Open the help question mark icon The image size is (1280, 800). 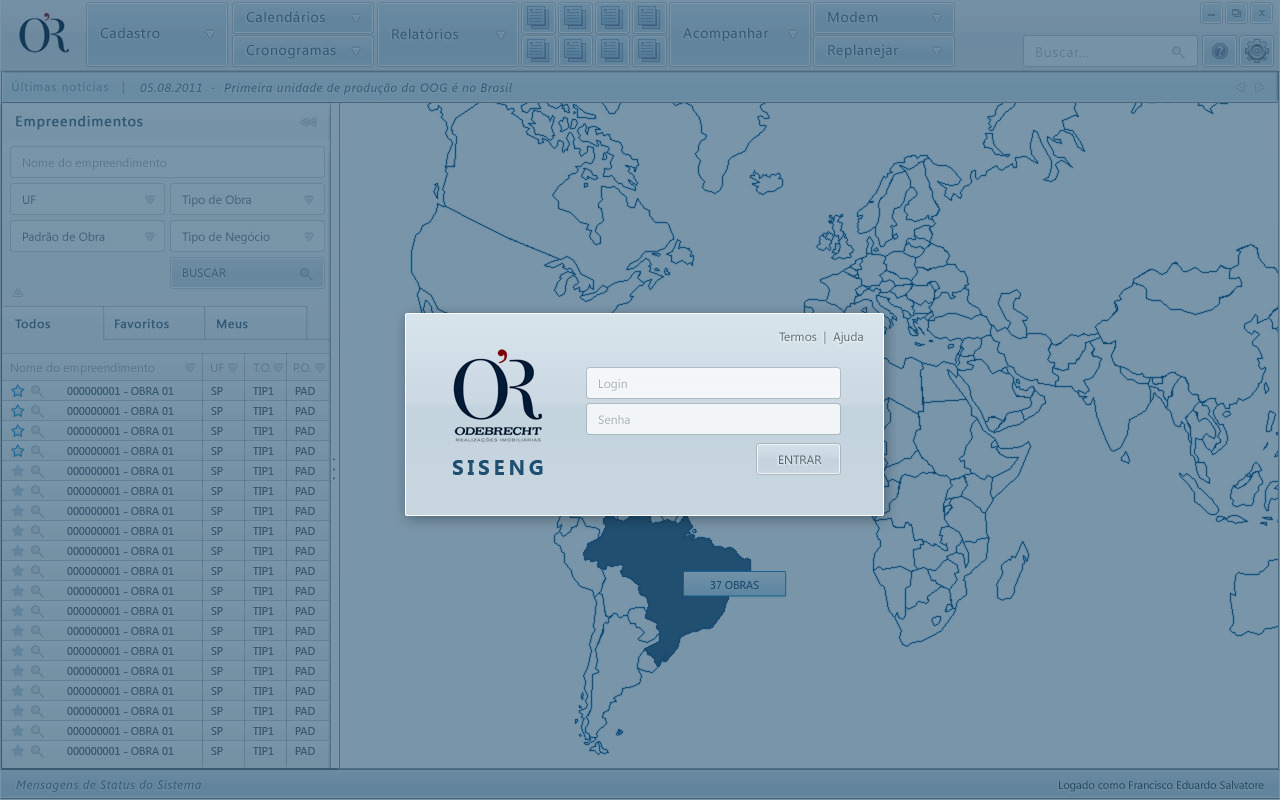click(1219, 51)
